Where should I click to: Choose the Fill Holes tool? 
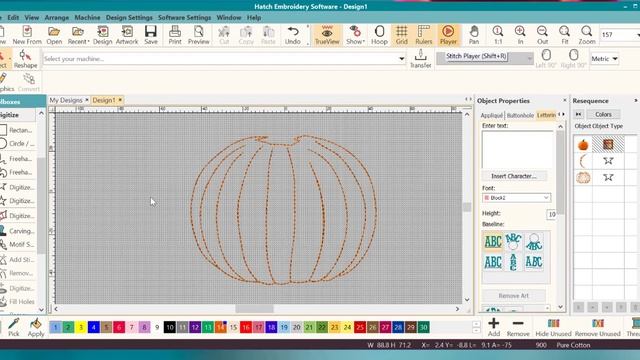(x=17, y=302)
